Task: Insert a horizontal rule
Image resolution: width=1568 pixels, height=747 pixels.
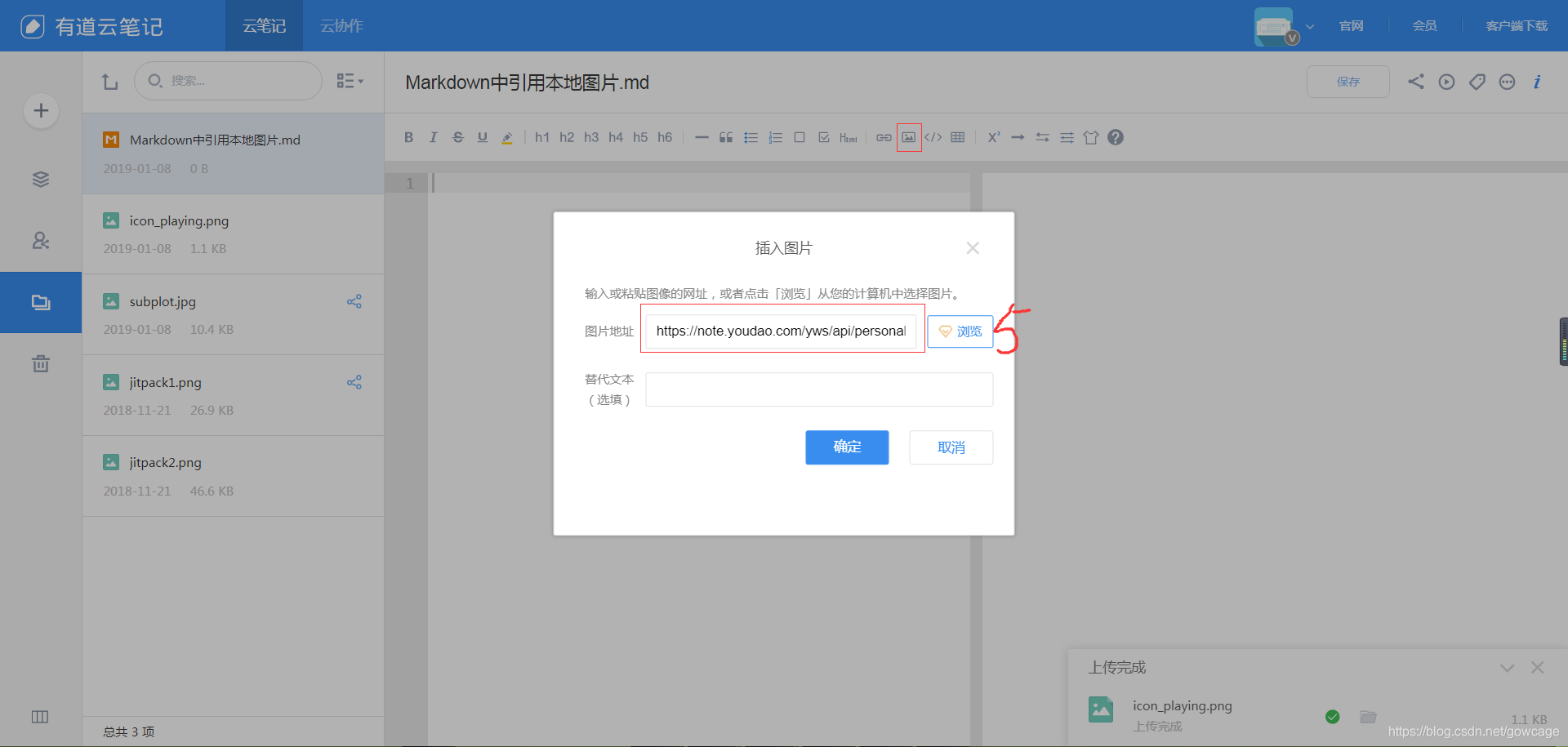Action: point(702,137)
